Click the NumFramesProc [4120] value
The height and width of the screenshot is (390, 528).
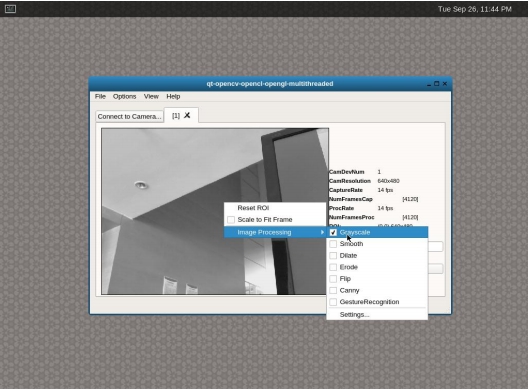(410, 217)
